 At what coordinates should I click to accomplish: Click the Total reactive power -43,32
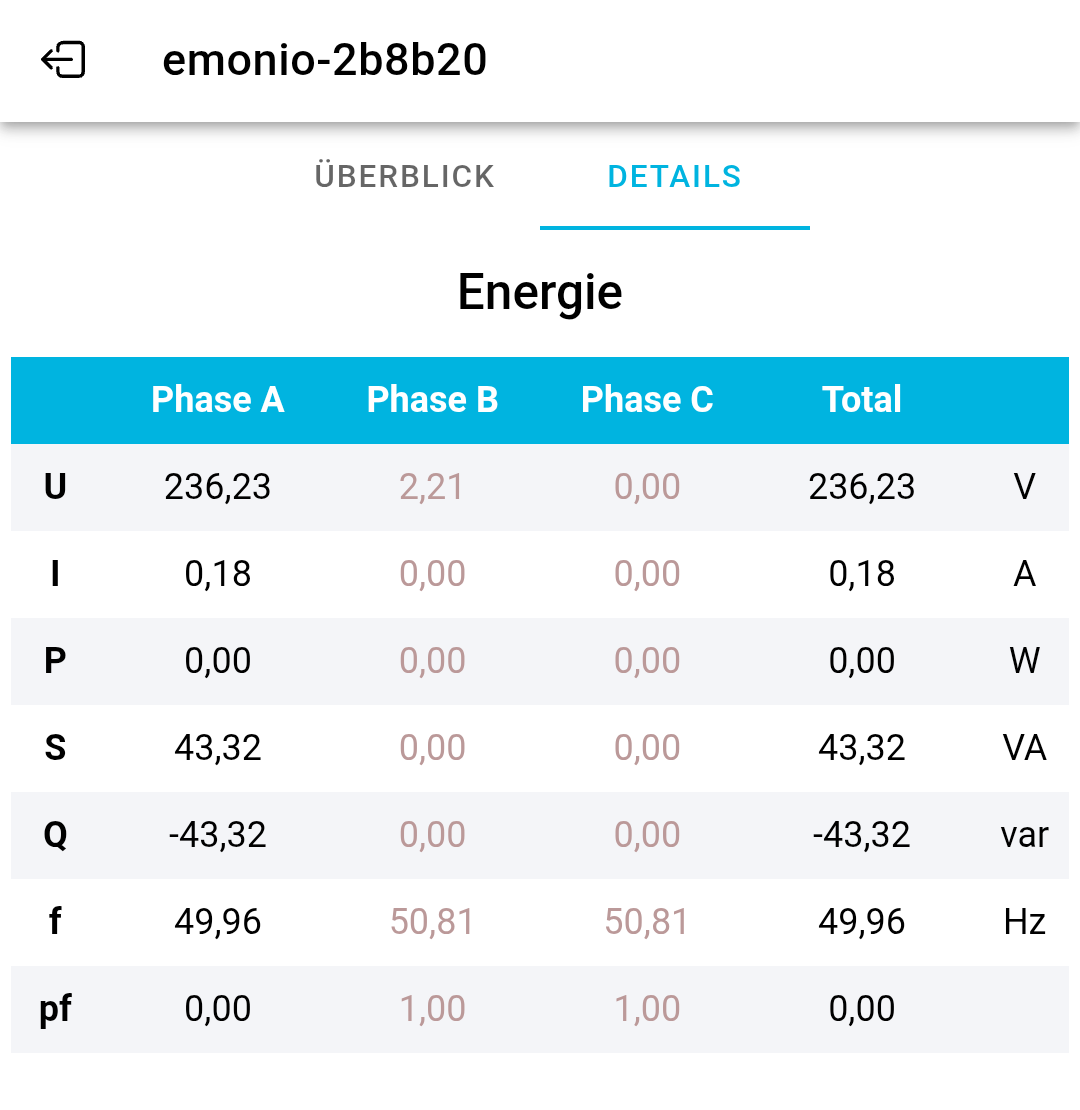[x=862, y=835]
